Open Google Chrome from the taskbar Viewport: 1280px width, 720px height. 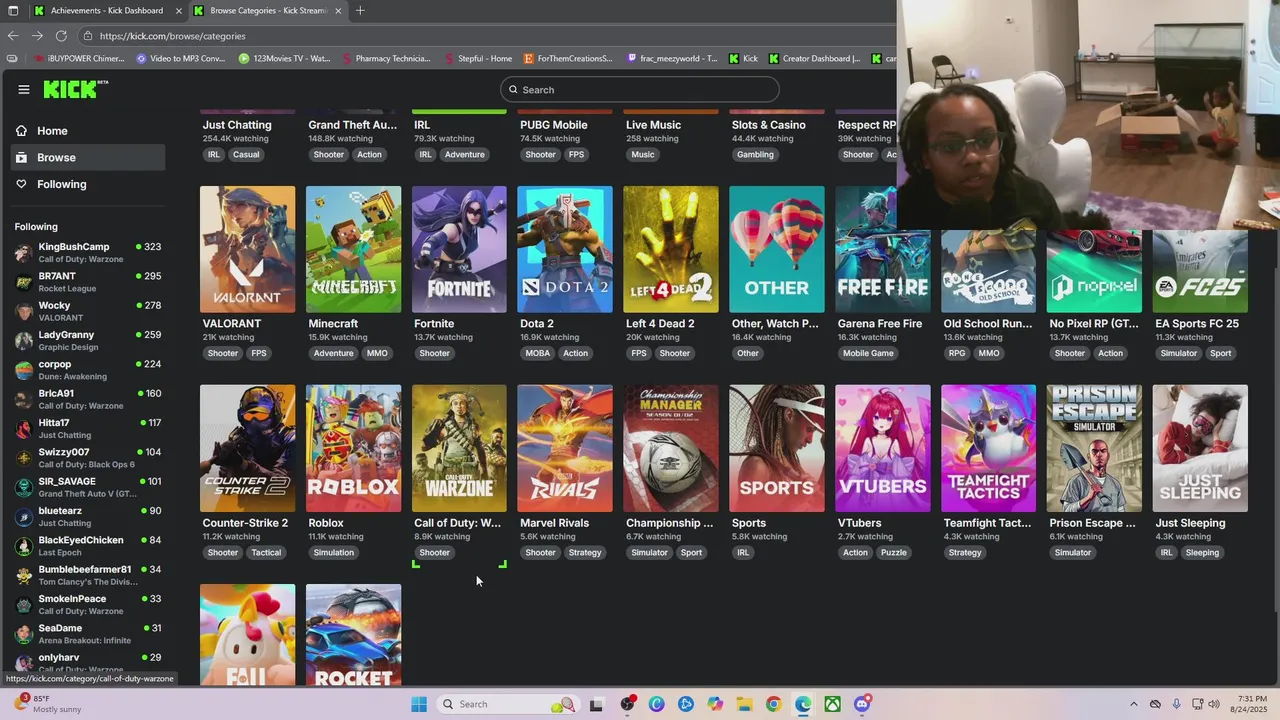pos(773,704)
